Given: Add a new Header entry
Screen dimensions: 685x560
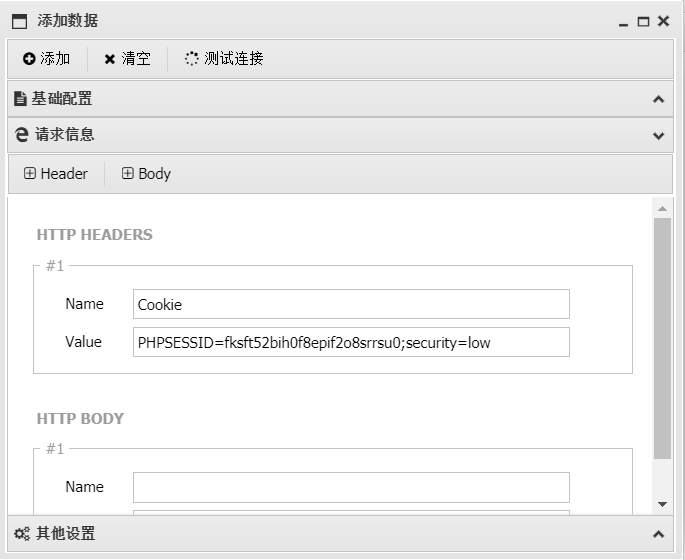Looking at the screenshot, I should click(x=56, y=174).
